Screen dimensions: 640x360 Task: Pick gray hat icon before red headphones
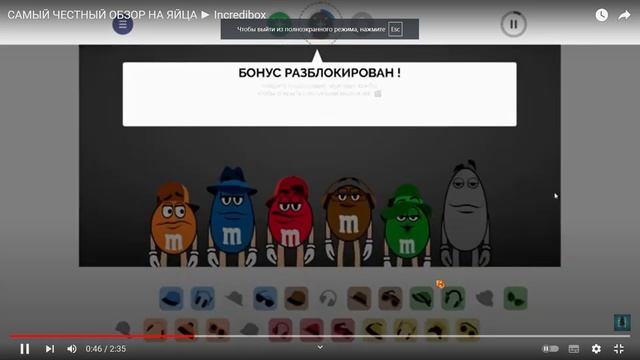coord(249,329)
